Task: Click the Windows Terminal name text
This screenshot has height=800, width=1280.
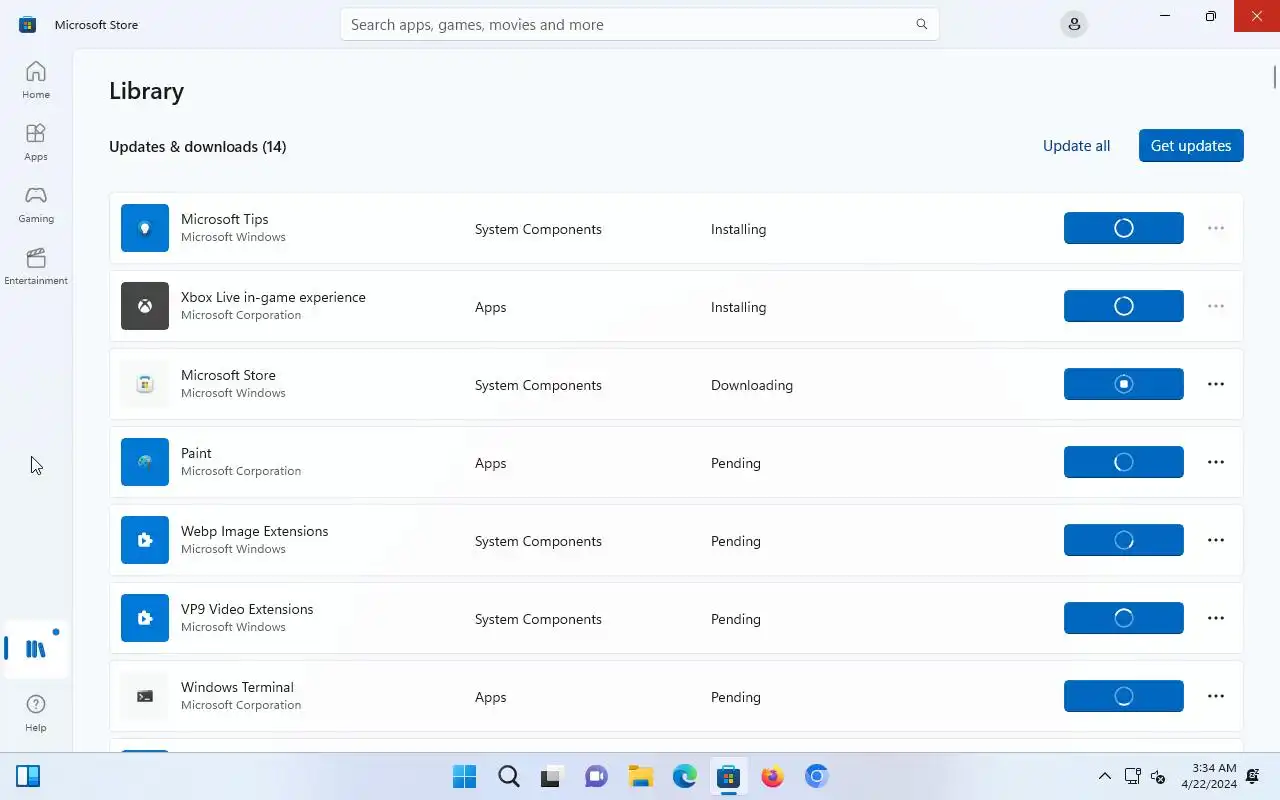Action: 237,687
